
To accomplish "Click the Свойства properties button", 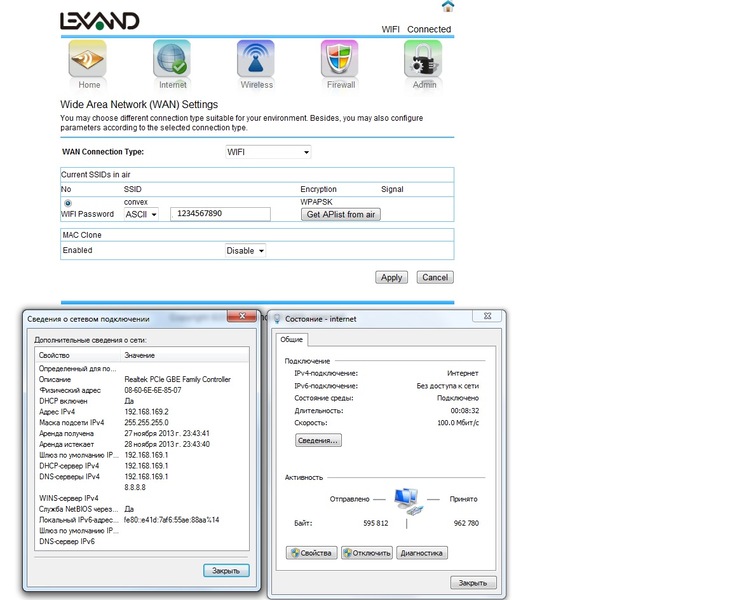I will click(311, 552).
